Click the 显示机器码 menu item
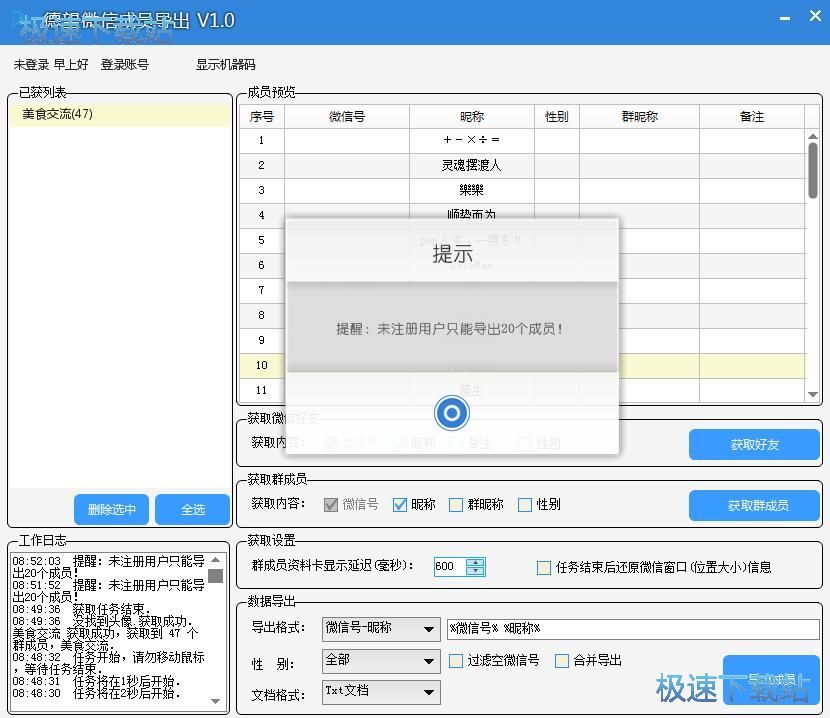 pos(226,65)
